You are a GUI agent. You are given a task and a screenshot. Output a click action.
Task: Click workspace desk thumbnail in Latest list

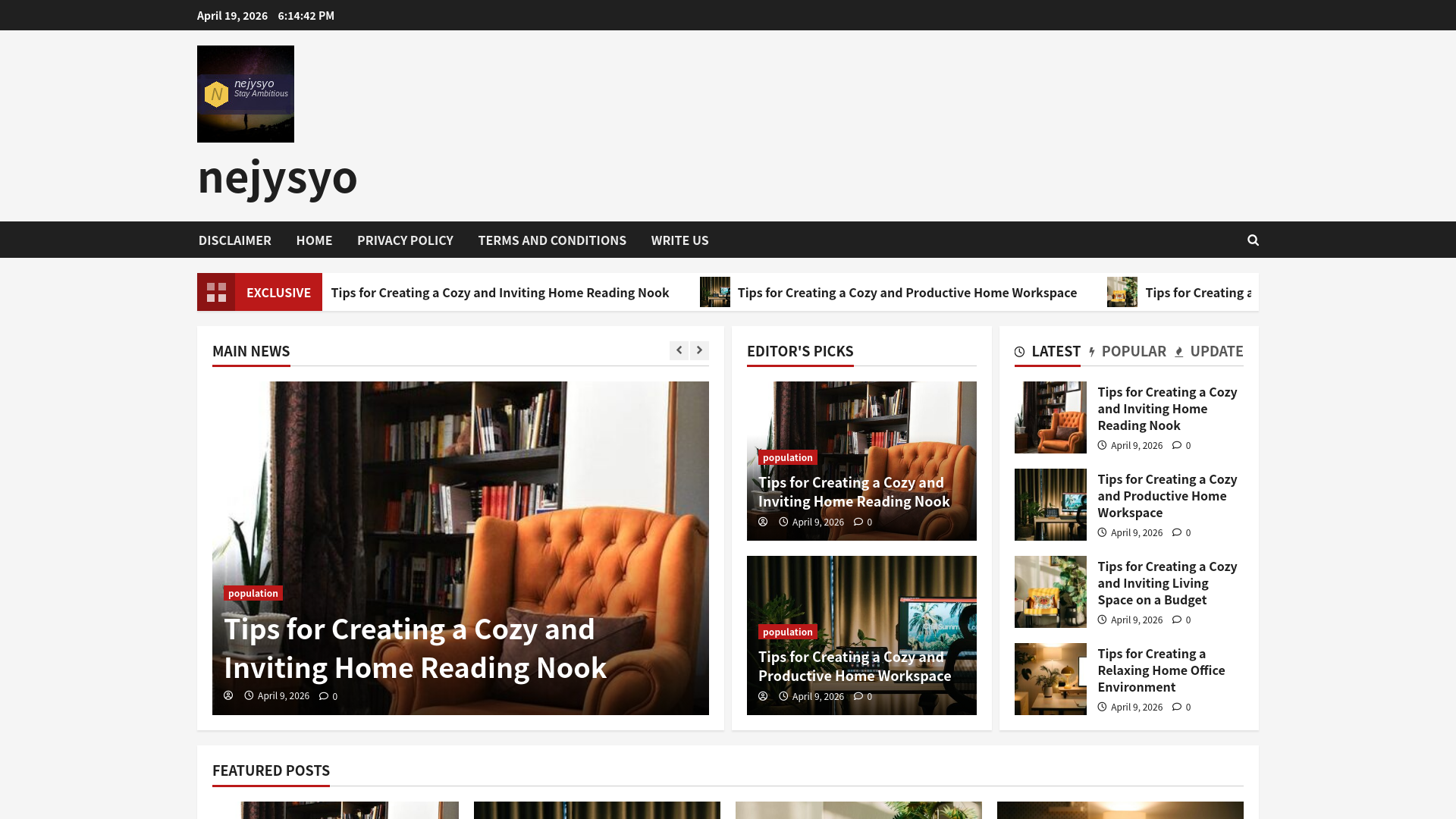click(1050, 504)
